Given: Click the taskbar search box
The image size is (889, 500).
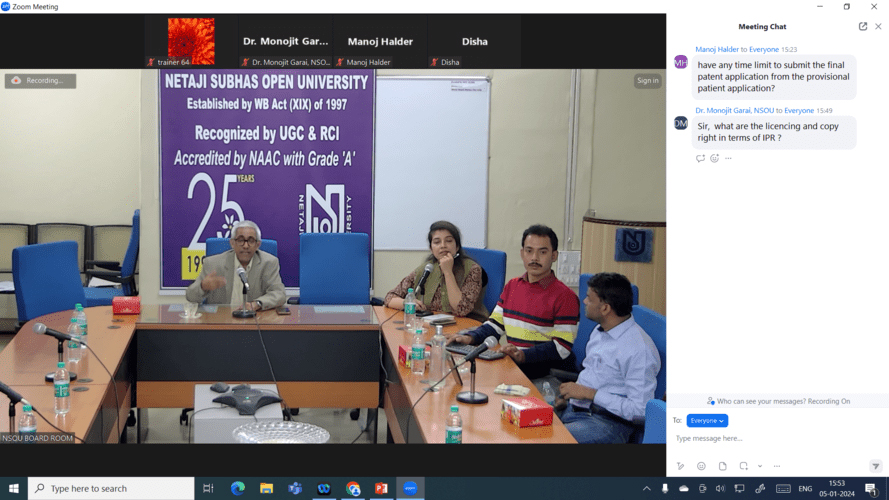Looking at the screenshot, I should click(111, 488).
